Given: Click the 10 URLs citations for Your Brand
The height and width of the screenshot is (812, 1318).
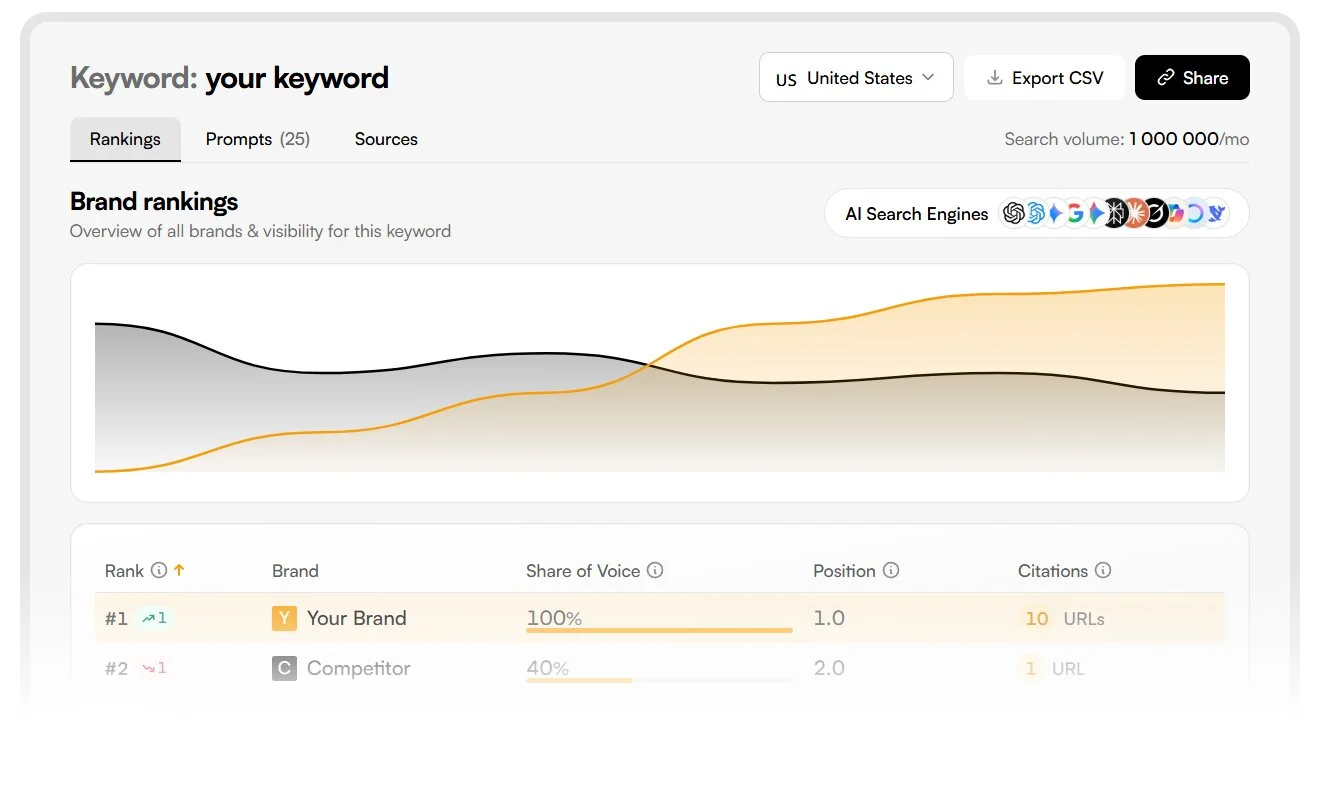Looking at the screenshot, I should tap(1062, 618).
